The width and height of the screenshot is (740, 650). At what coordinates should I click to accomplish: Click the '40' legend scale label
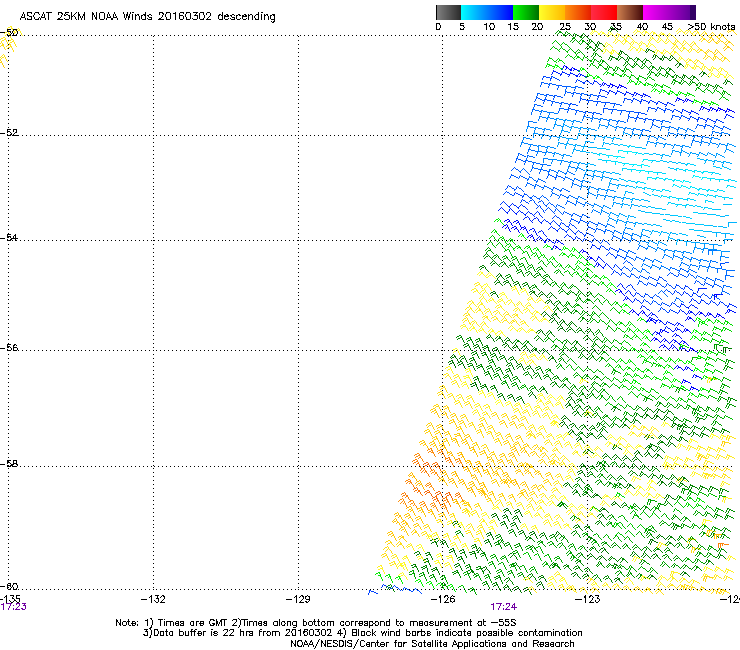point(642,27)
